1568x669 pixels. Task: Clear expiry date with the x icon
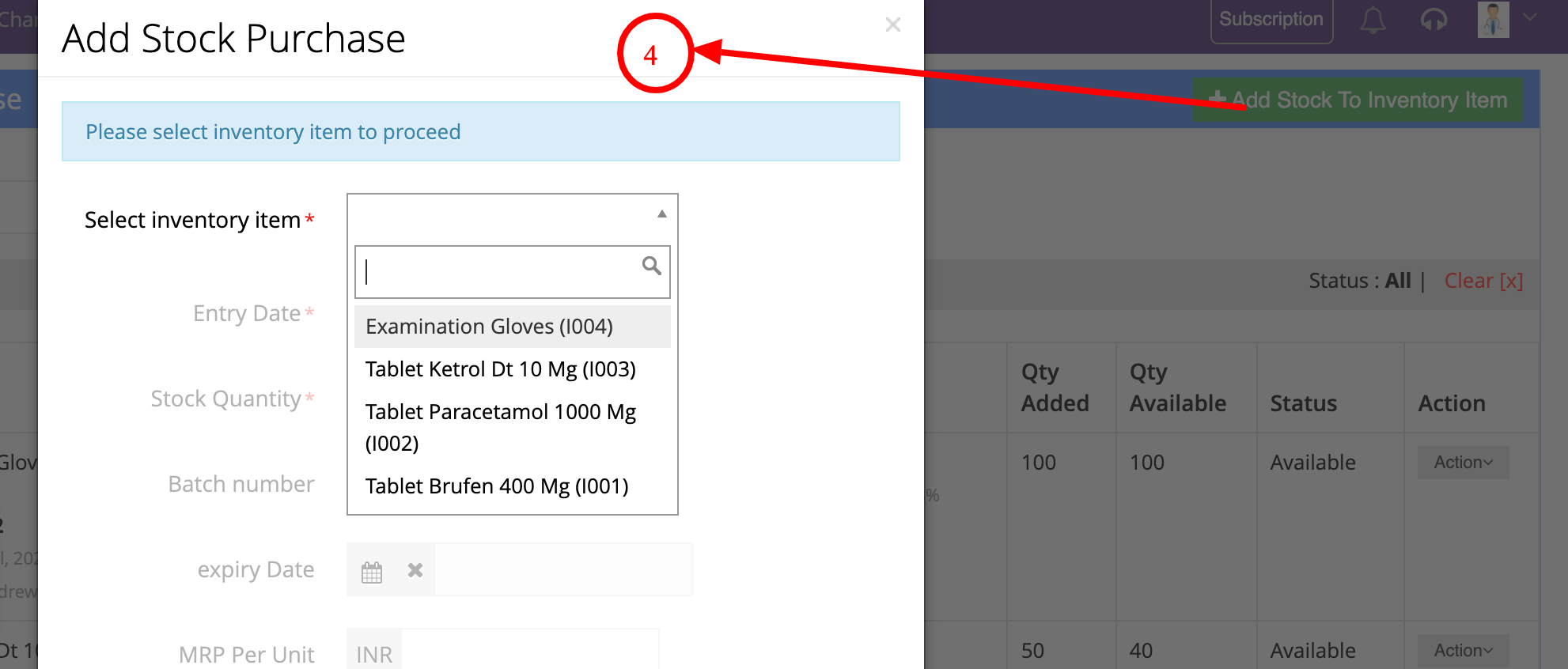[x=415, y=570]
